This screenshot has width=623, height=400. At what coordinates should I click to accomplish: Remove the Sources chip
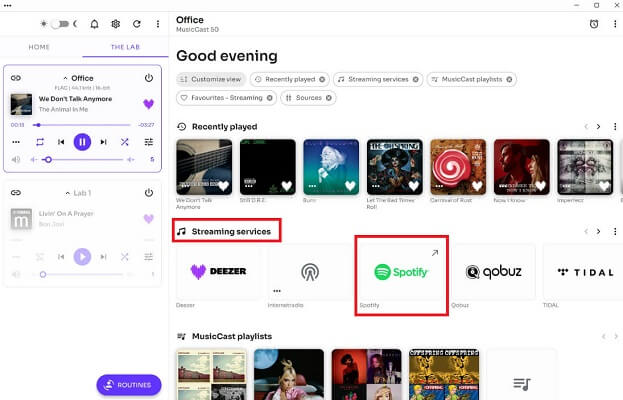(329, 98)
